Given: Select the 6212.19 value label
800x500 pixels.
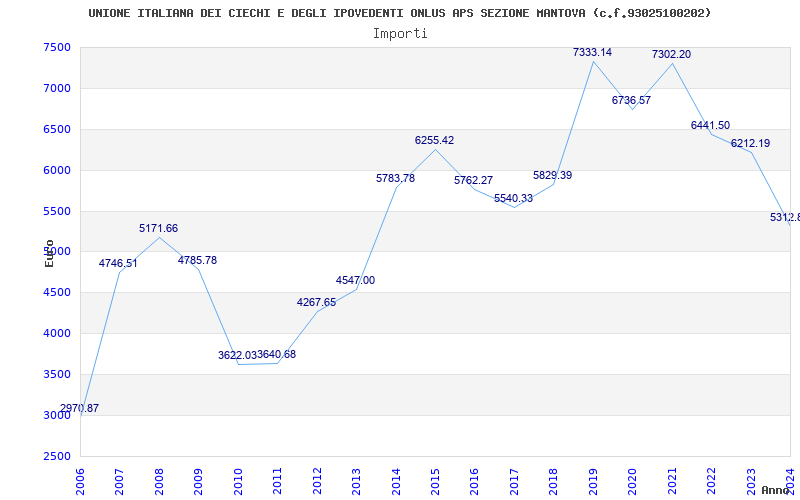Looking at the screenshot, I should coord(751,144).
